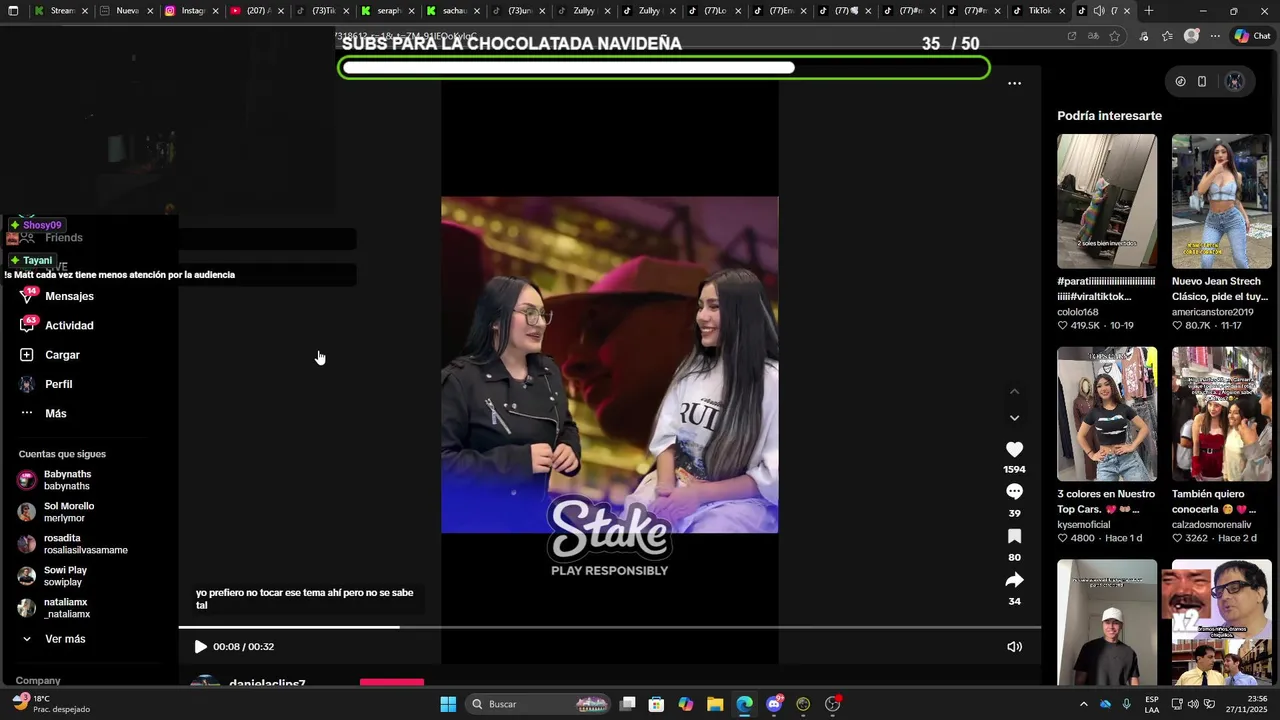The width and height of the screenshot is (1280, 720).
Task: Open File Explorer on taskbar
Action: (715, 704)
